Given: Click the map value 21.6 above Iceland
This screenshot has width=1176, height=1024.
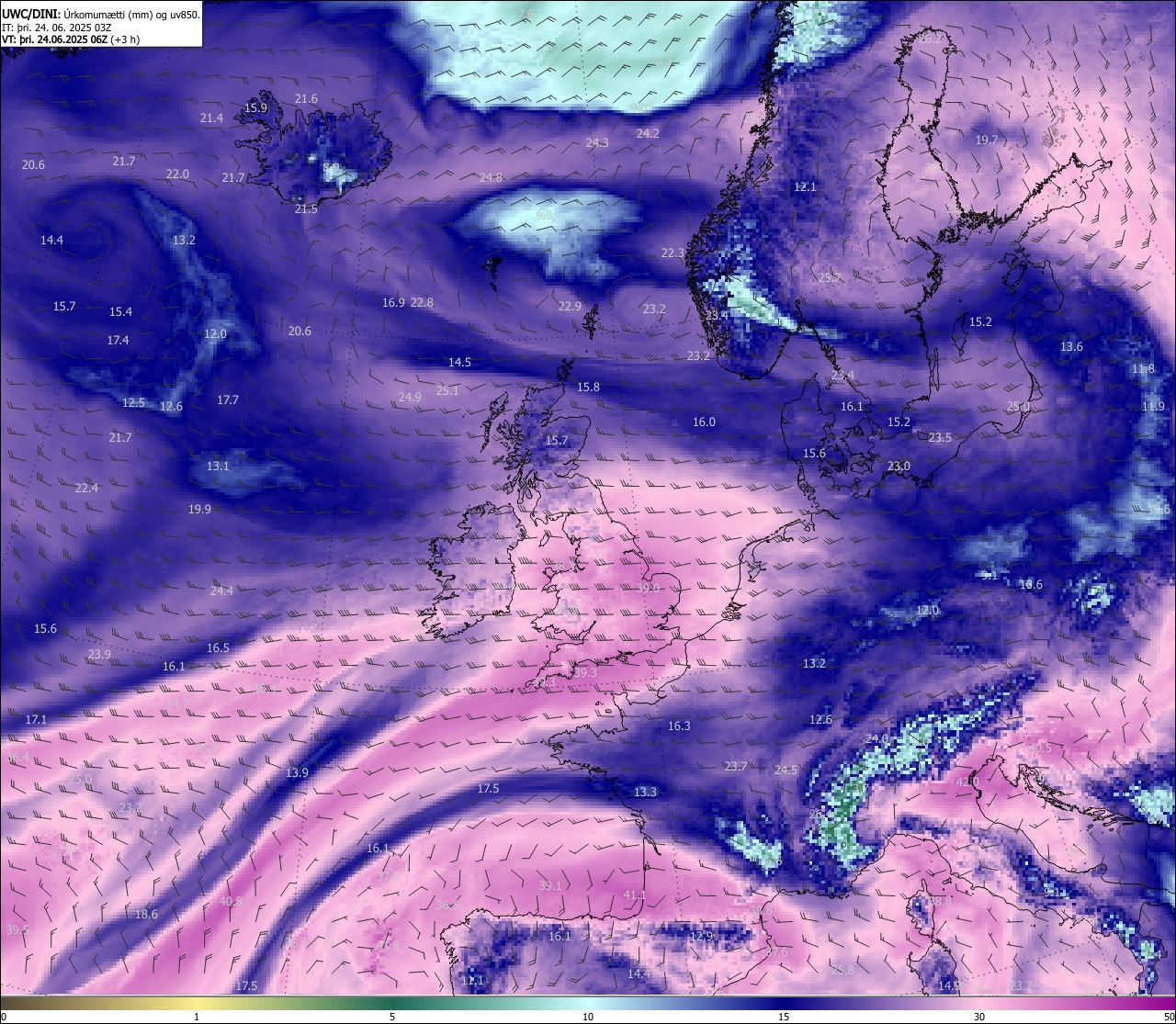Looking at the screenshot, I should pos(306,99).
